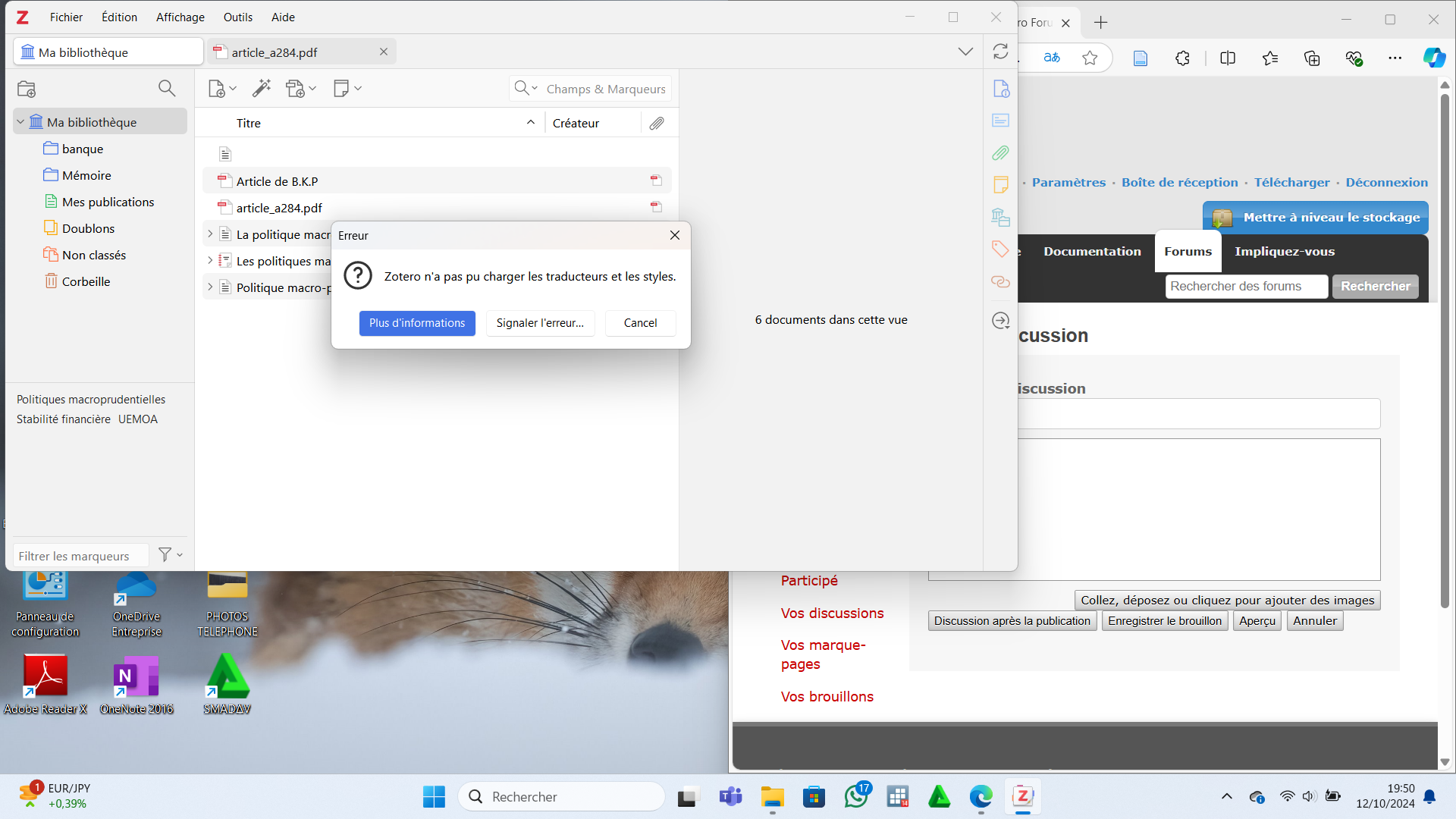Open the new item dropdown arrow

[233, 89]
